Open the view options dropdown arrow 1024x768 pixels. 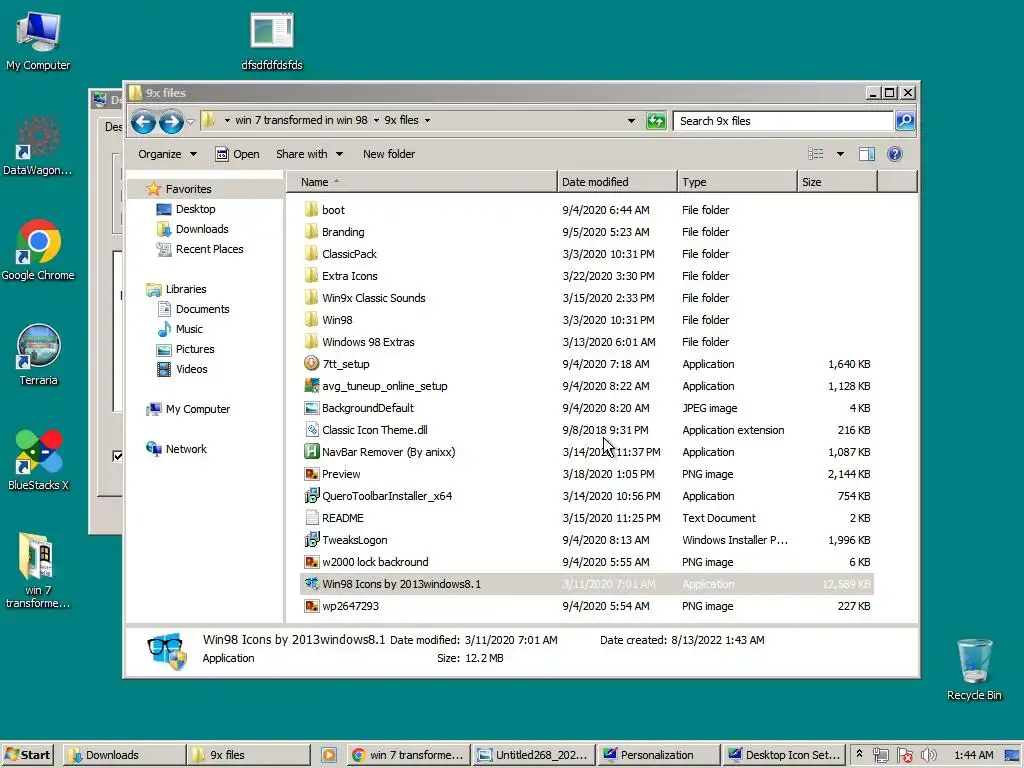840,154
